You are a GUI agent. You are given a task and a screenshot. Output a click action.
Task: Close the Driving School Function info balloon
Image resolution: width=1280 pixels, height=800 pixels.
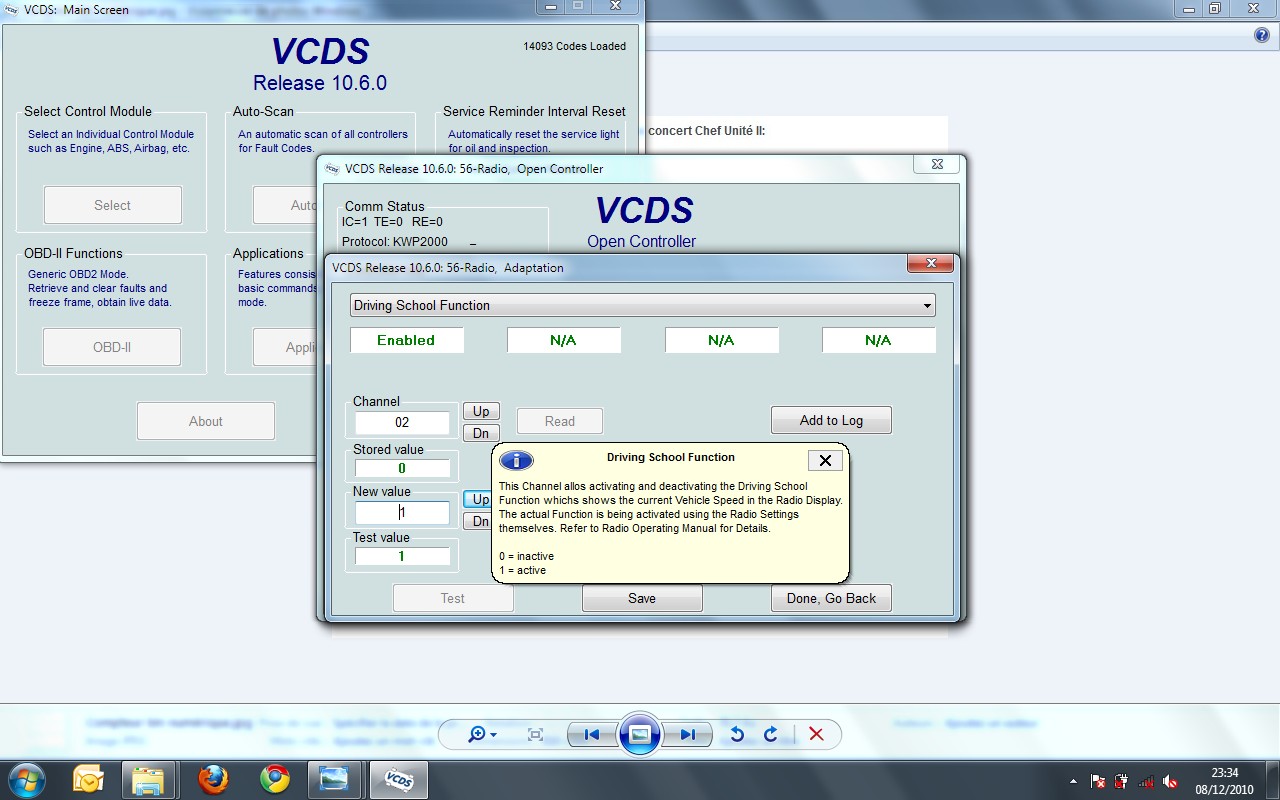pos(825,460)
